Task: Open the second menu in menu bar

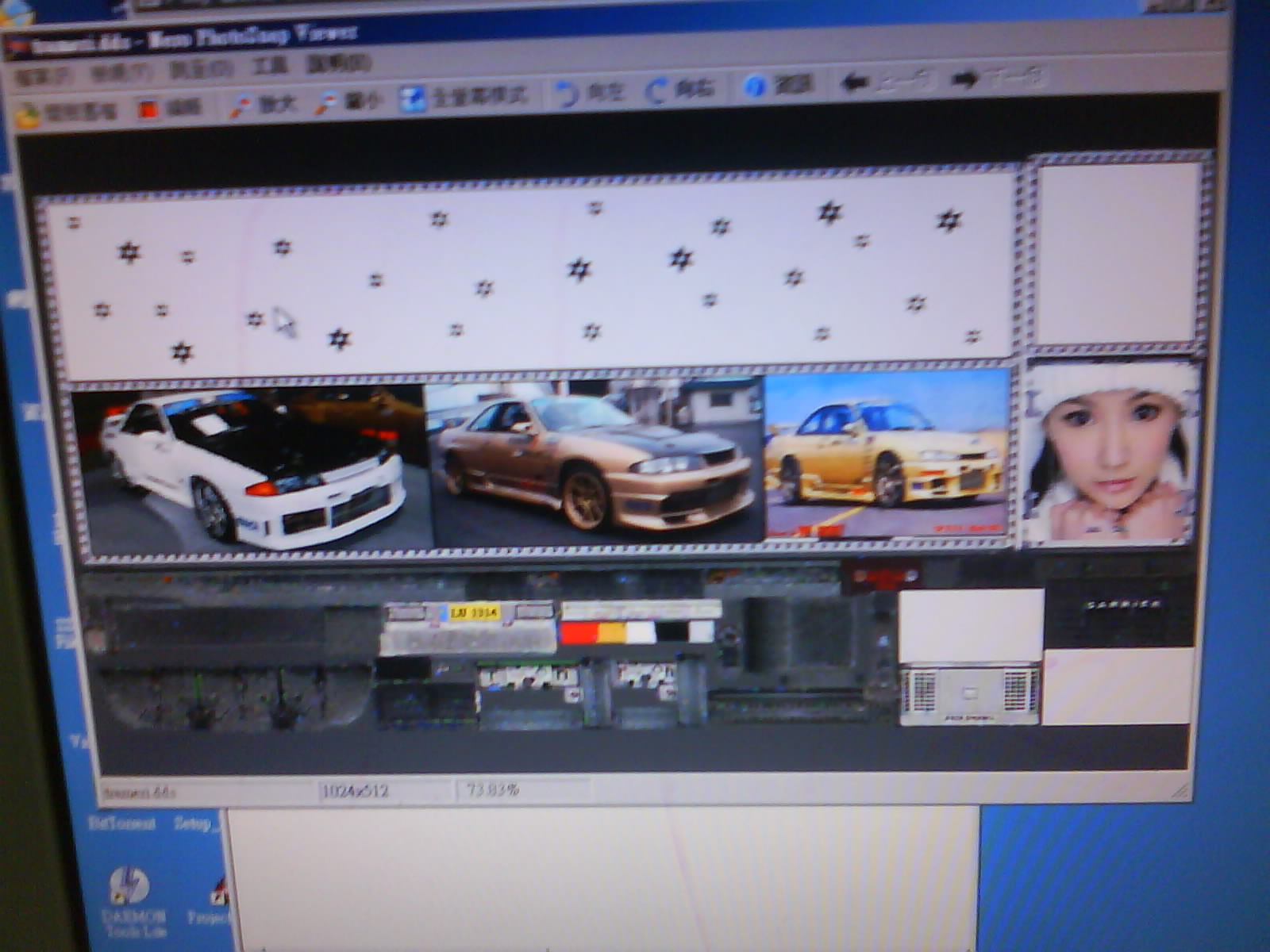Action: point(121,72)
